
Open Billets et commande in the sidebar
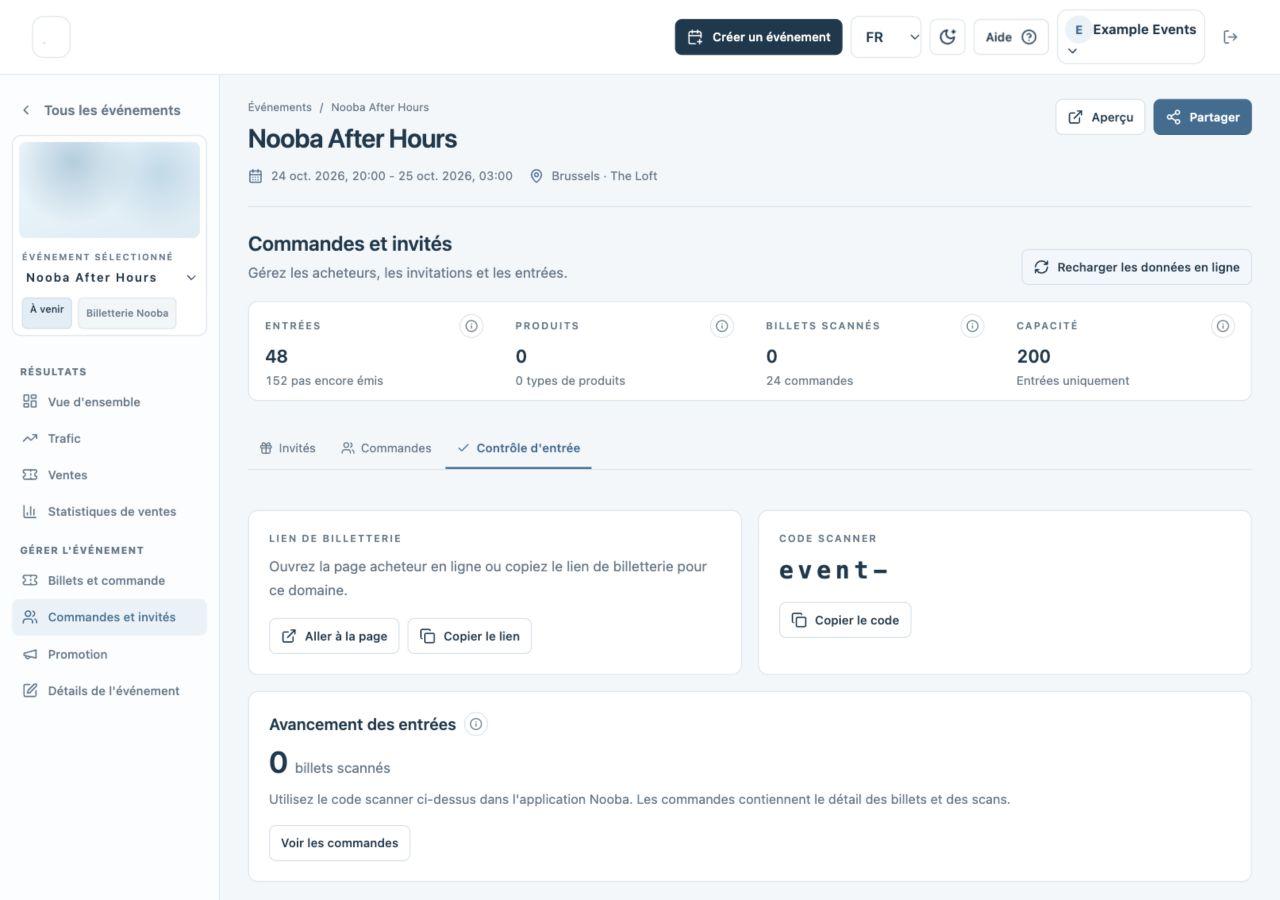[x=109, y=580]
